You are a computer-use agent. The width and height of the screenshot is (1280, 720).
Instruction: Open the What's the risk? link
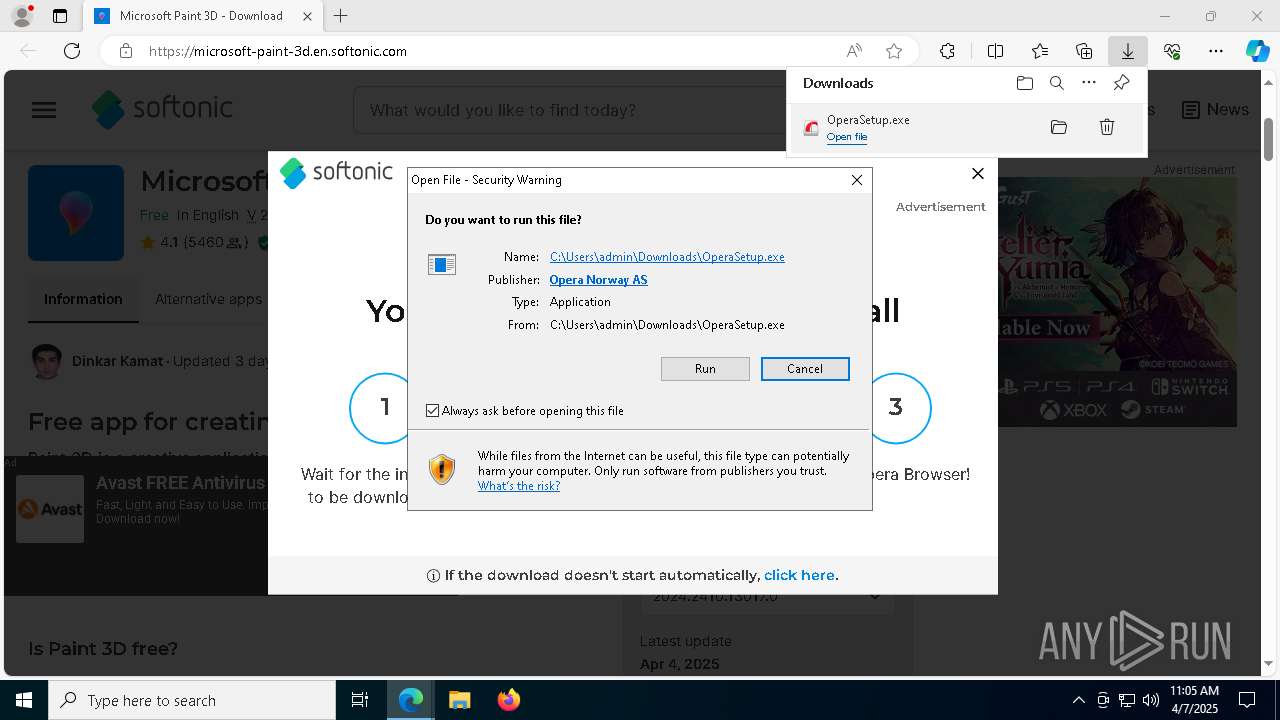[x=519, y=486]
